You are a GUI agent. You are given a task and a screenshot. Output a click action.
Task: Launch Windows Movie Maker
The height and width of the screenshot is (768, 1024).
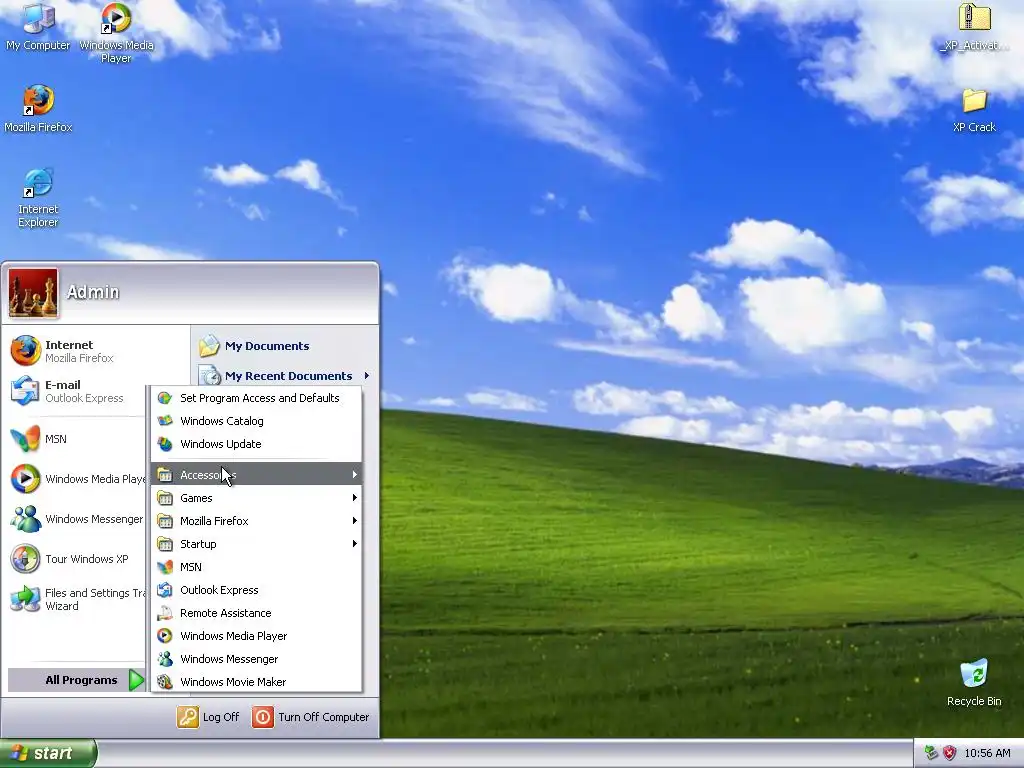[x=256, y=682]
